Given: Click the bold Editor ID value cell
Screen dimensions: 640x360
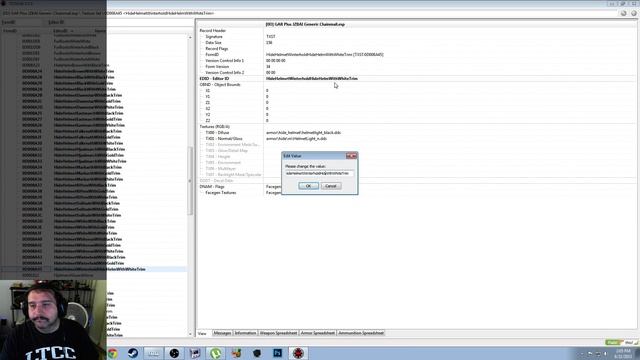Looking at the screenshot, I should [x=312, y=78].
